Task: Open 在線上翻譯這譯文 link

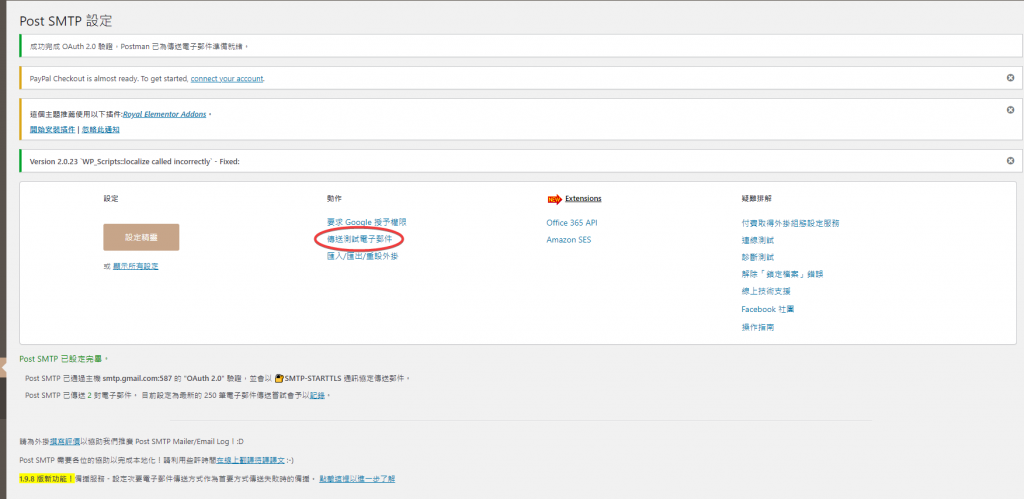Action: pyautogui.click(x=251, y=460)
